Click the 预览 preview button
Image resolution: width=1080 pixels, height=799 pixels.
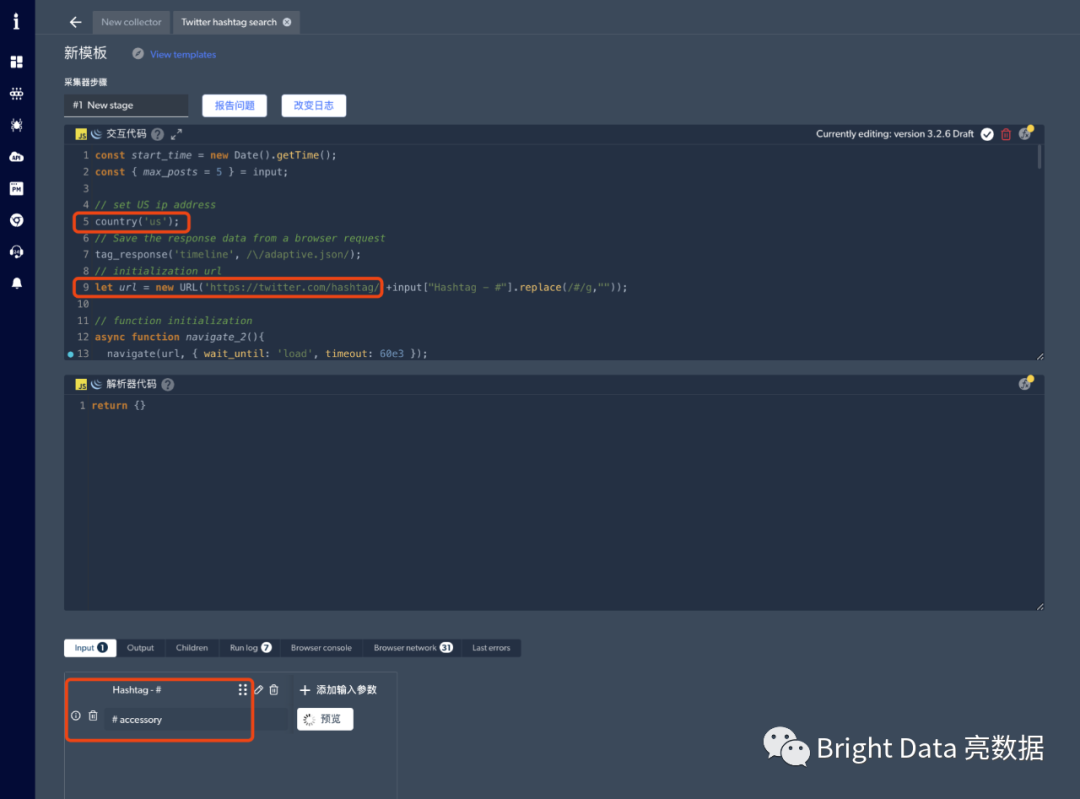[325, 719]
